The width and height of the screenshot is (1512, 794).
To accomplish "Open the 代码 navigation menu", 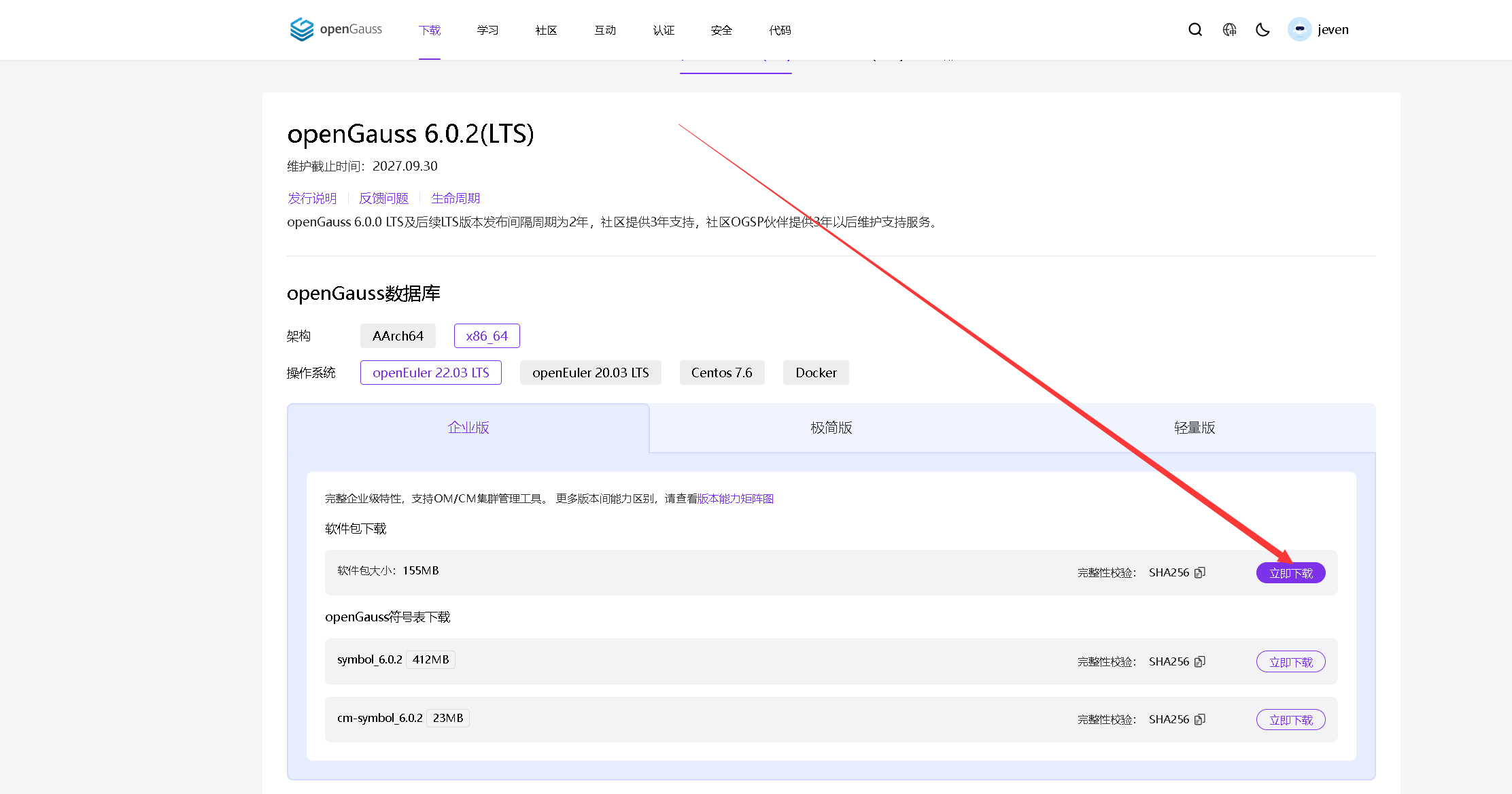I will point(780,30).
